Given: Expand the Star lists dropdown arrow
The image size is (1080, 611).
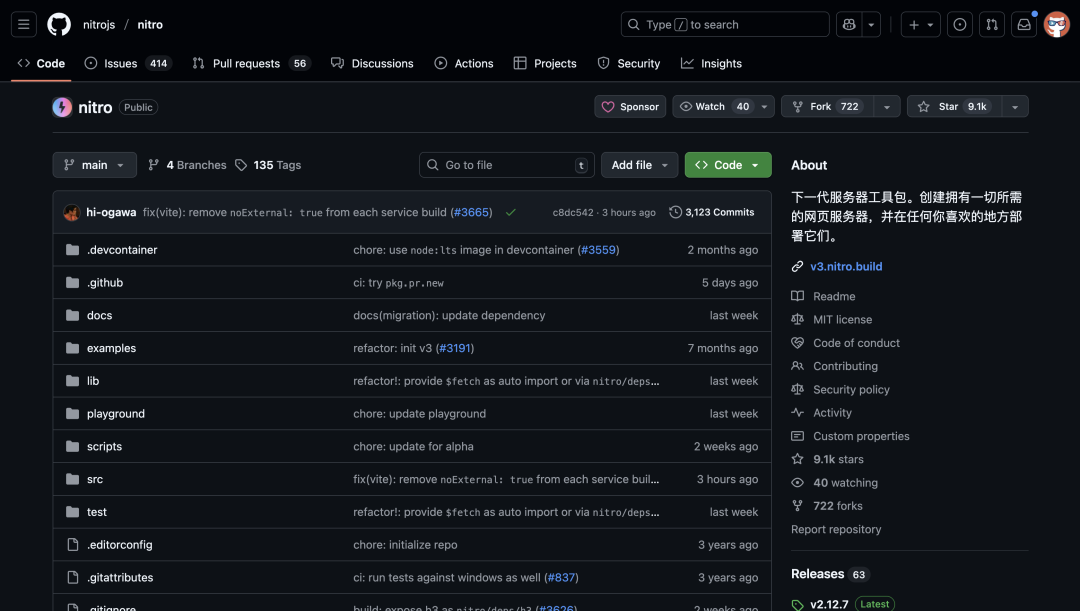Looking at the screenshot, I should pyautogui.click(x=1015, y=107).
